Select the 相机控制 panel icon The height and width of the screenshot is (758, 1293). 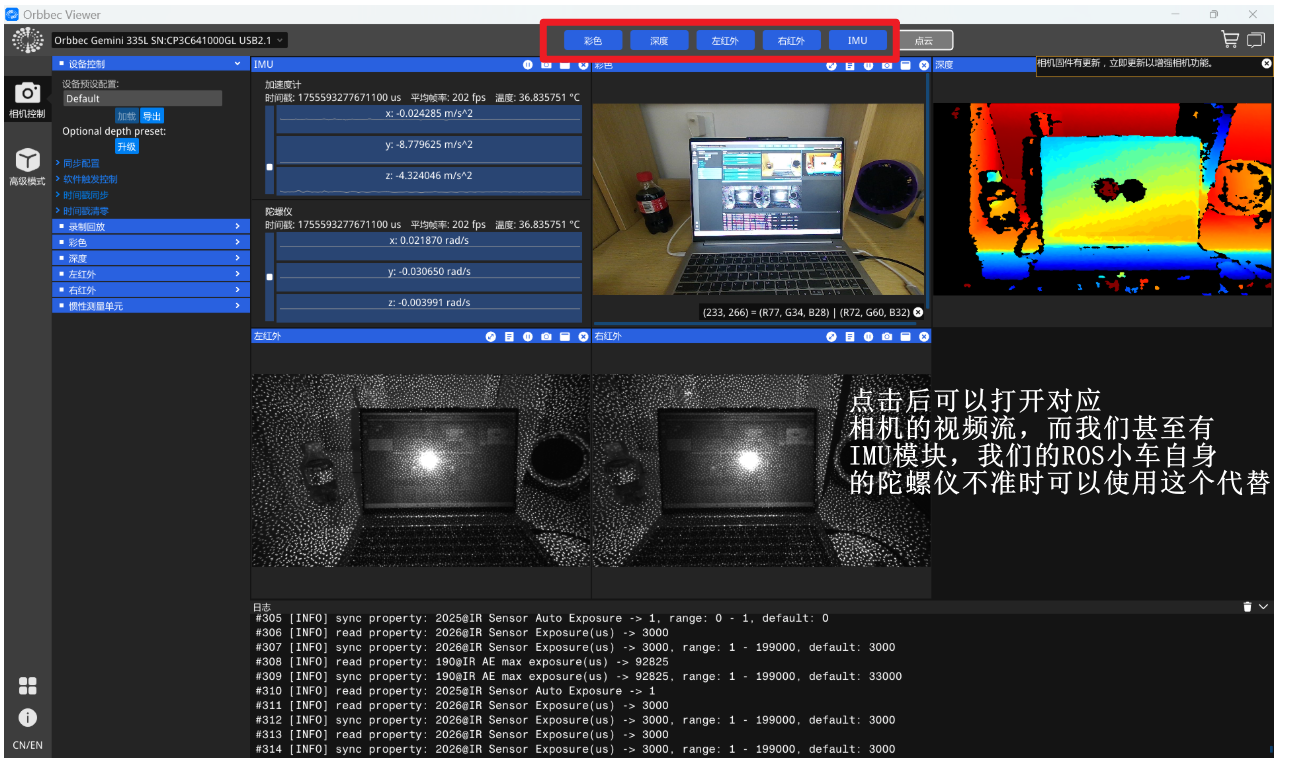[x=27, y=95]
